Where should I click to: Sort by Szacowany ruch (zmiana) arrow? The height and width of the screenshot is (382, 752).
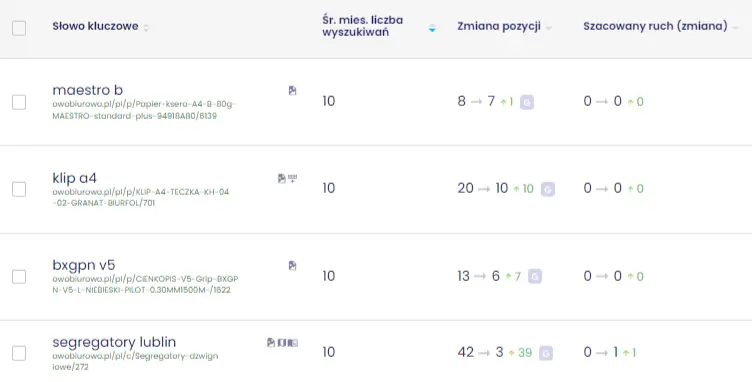735,28
